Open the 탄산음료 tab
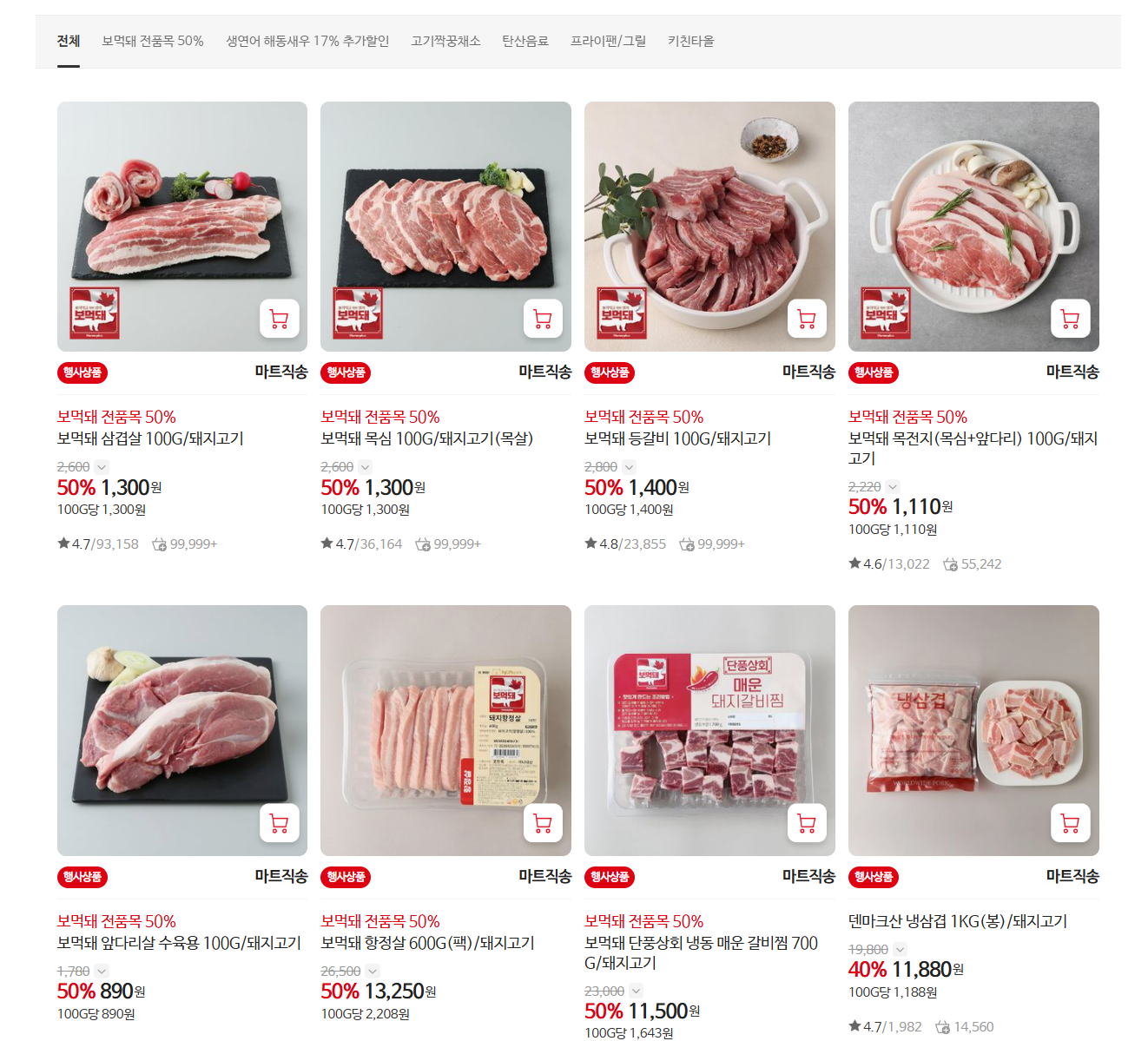This screenshot has height=1041, width=1148. pyautogui.click(x=525, y=41)
